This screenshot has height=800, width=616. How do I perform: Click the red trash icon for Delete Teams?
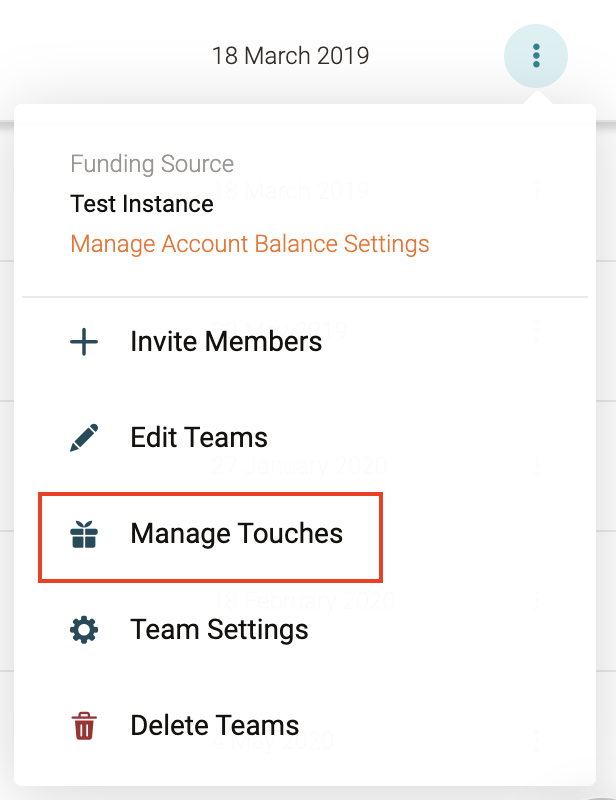click(x=84, y=726)
